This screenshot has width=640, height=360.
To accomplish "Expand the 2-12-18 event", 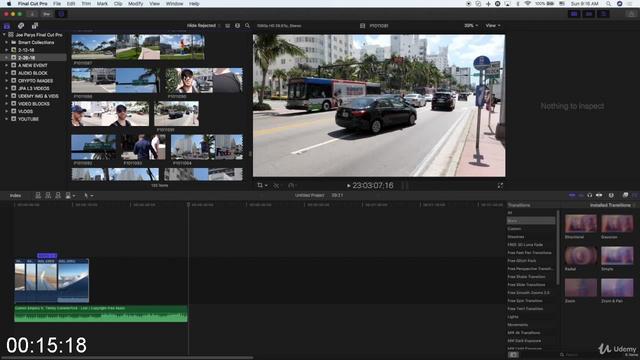I will tap(7, 50).
